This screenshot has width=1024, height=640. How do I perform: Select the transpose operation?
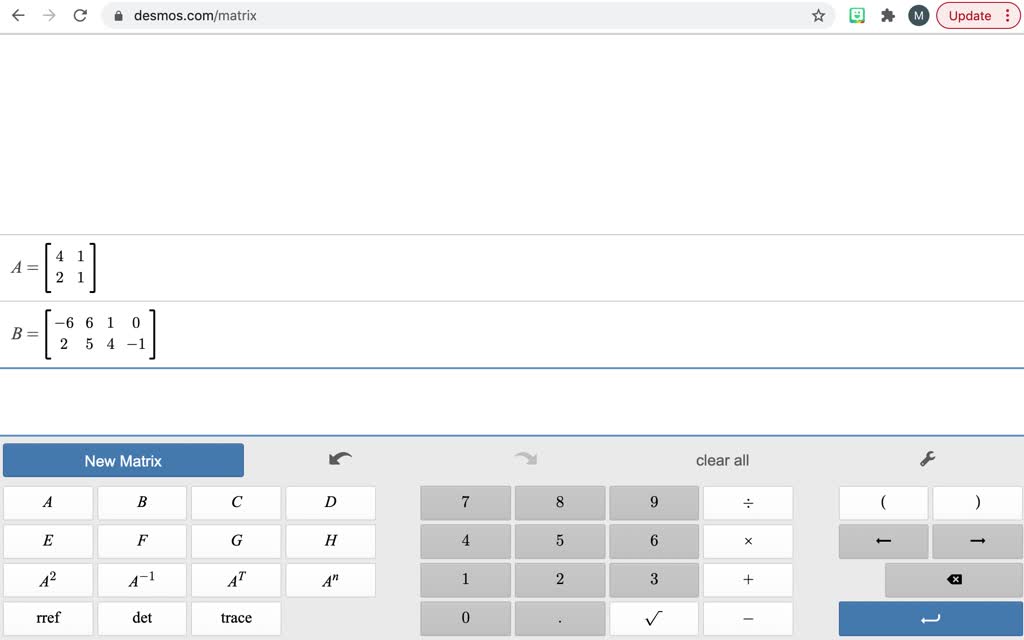235,580
